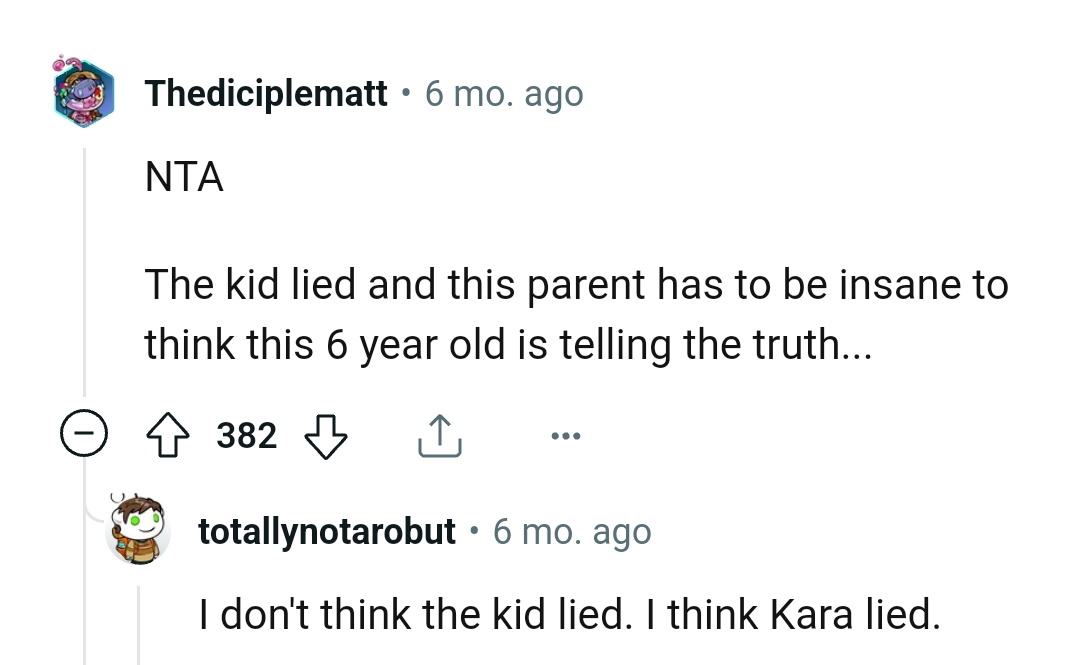Click the collapse control beside the top comment
This screenshot has width=1080, height=665.
pyautogui.click(x=85, y=434)
